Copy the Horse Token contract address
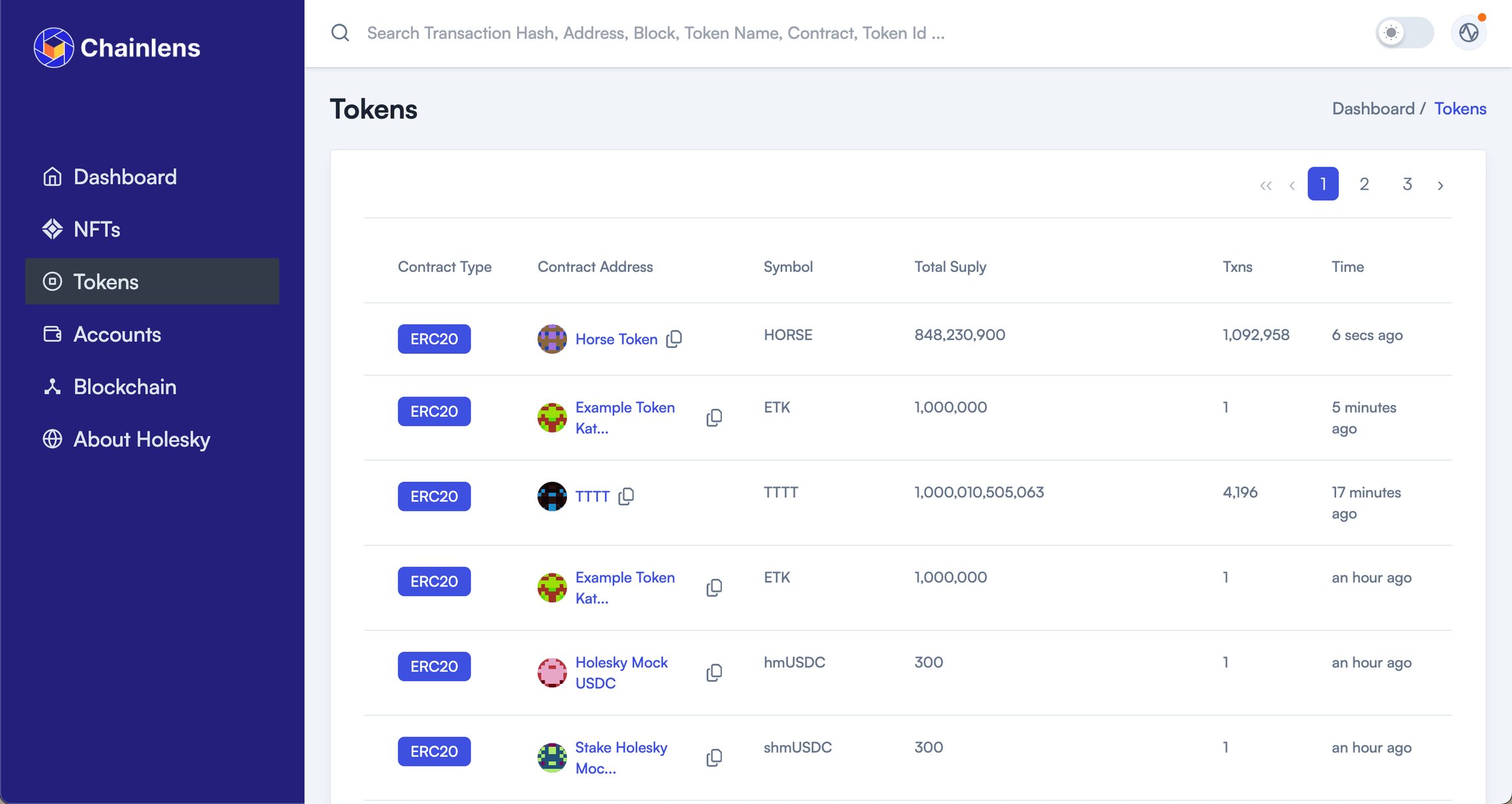This screenshot has width=1512, height=804. click(675, 339)
